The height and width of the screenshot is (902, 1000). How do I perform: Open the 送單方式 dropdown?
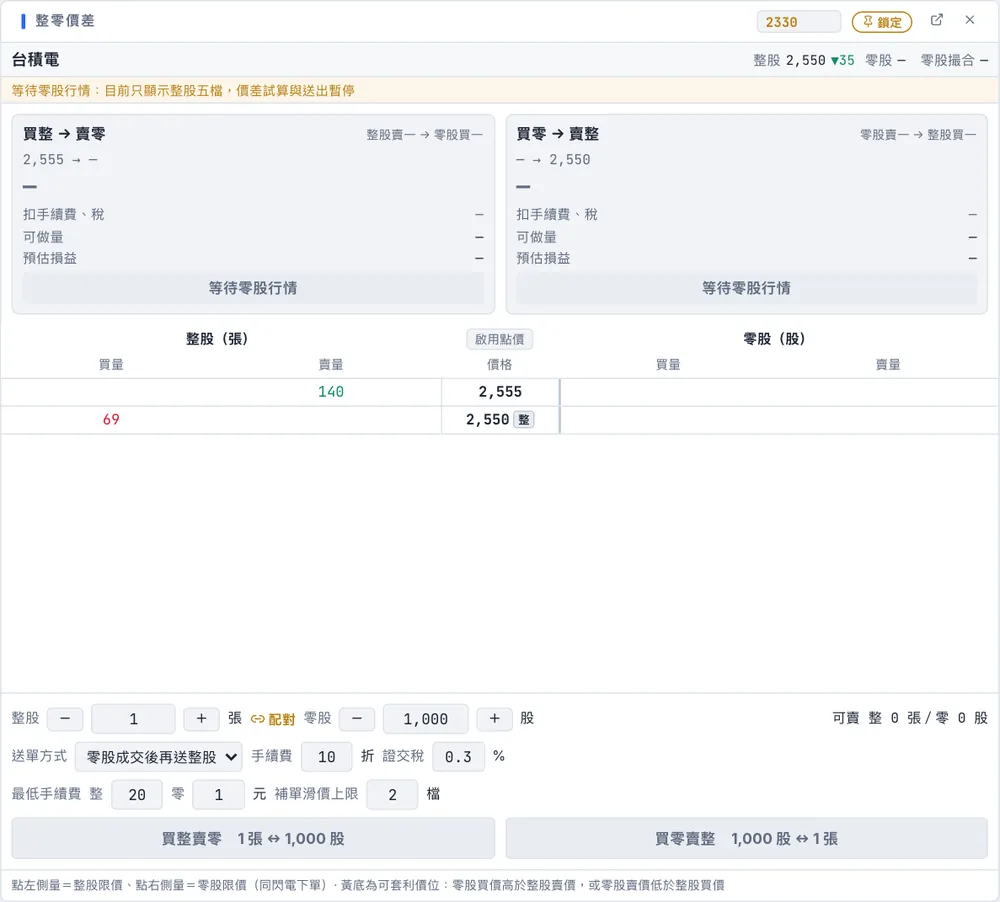tap(159, 757)
